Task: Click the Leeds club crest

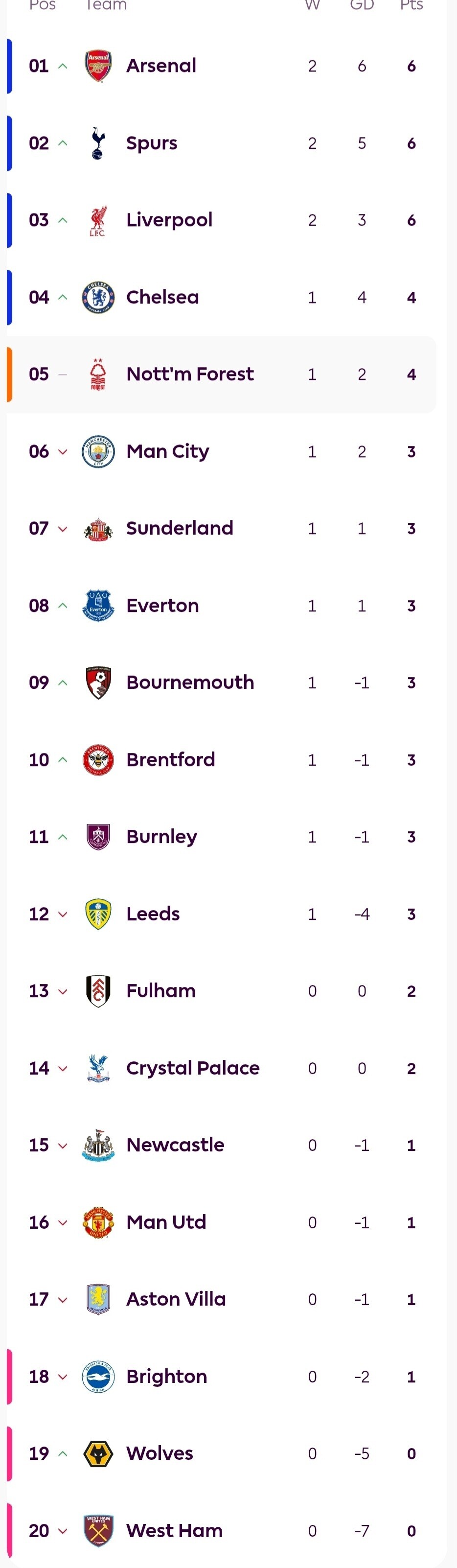Action: coord(98,914)
